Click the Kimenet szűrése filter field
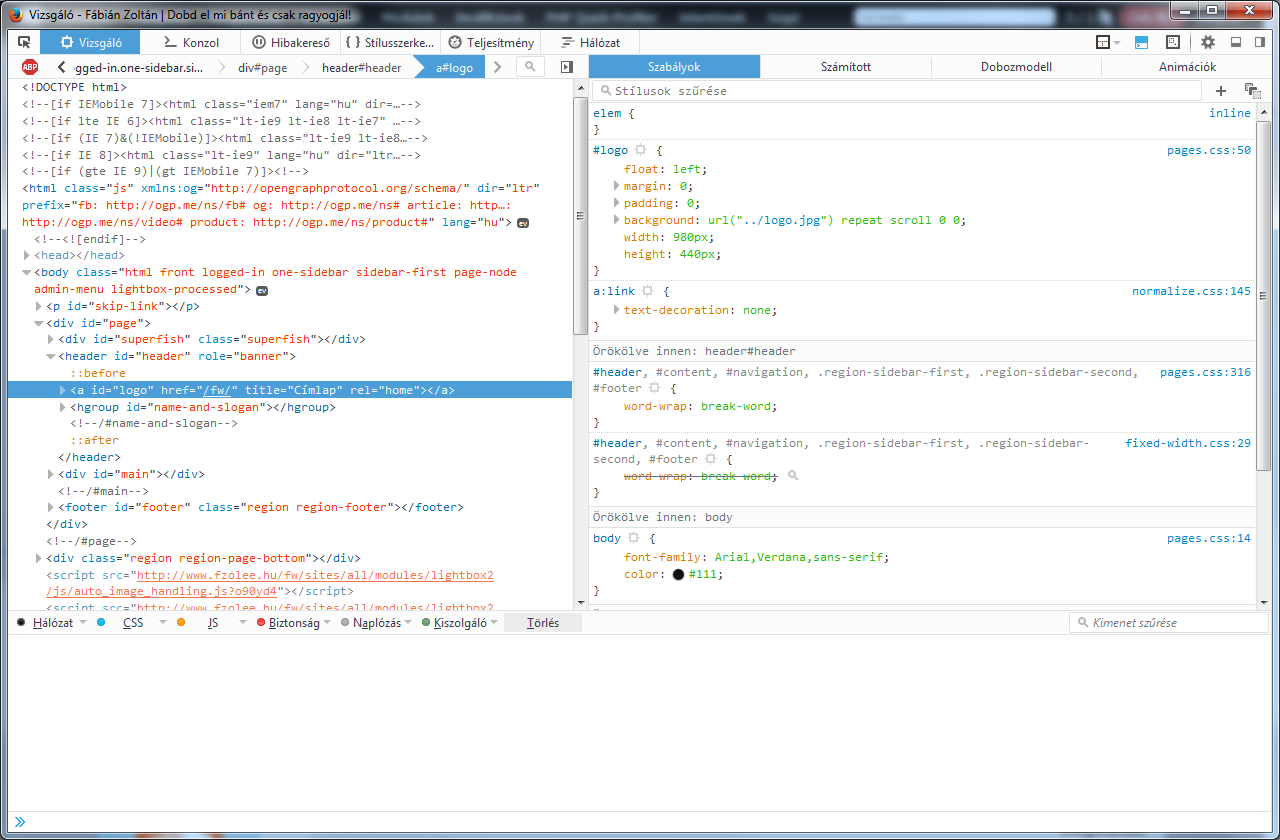Viewport: 1280px width, 840px height. [1169, 622]
